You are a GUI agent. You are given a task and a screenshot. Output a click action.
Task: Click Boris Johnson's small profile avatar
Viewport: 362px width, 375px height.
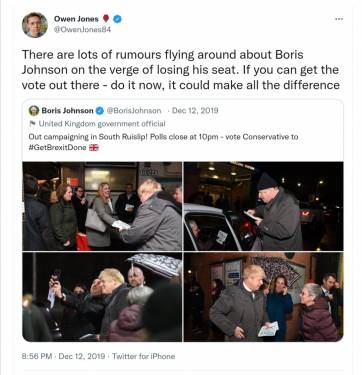34,110
